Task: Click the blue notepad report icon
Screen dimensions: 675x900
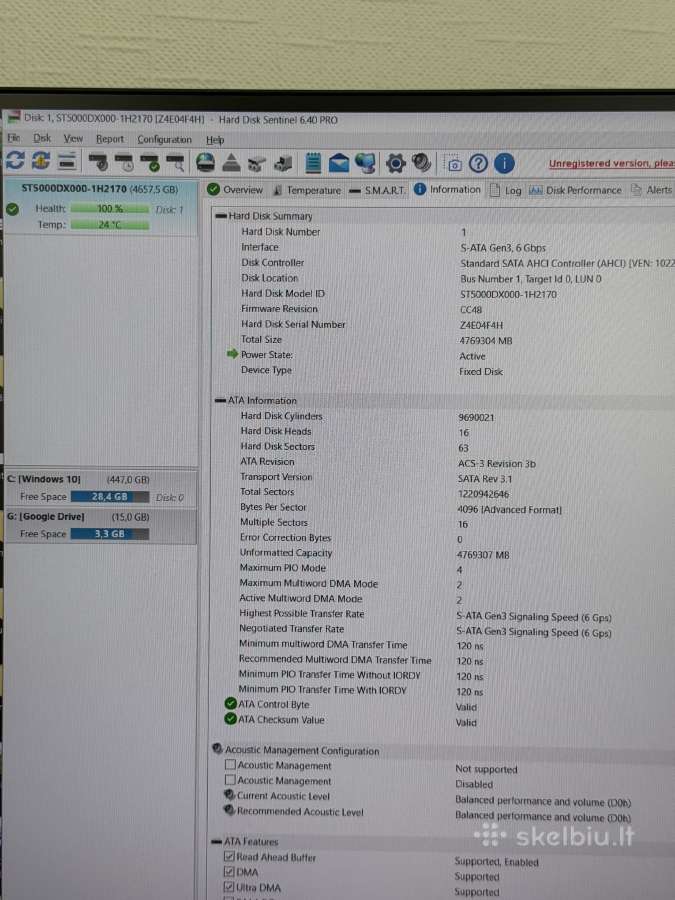Action: pos(313,163)
